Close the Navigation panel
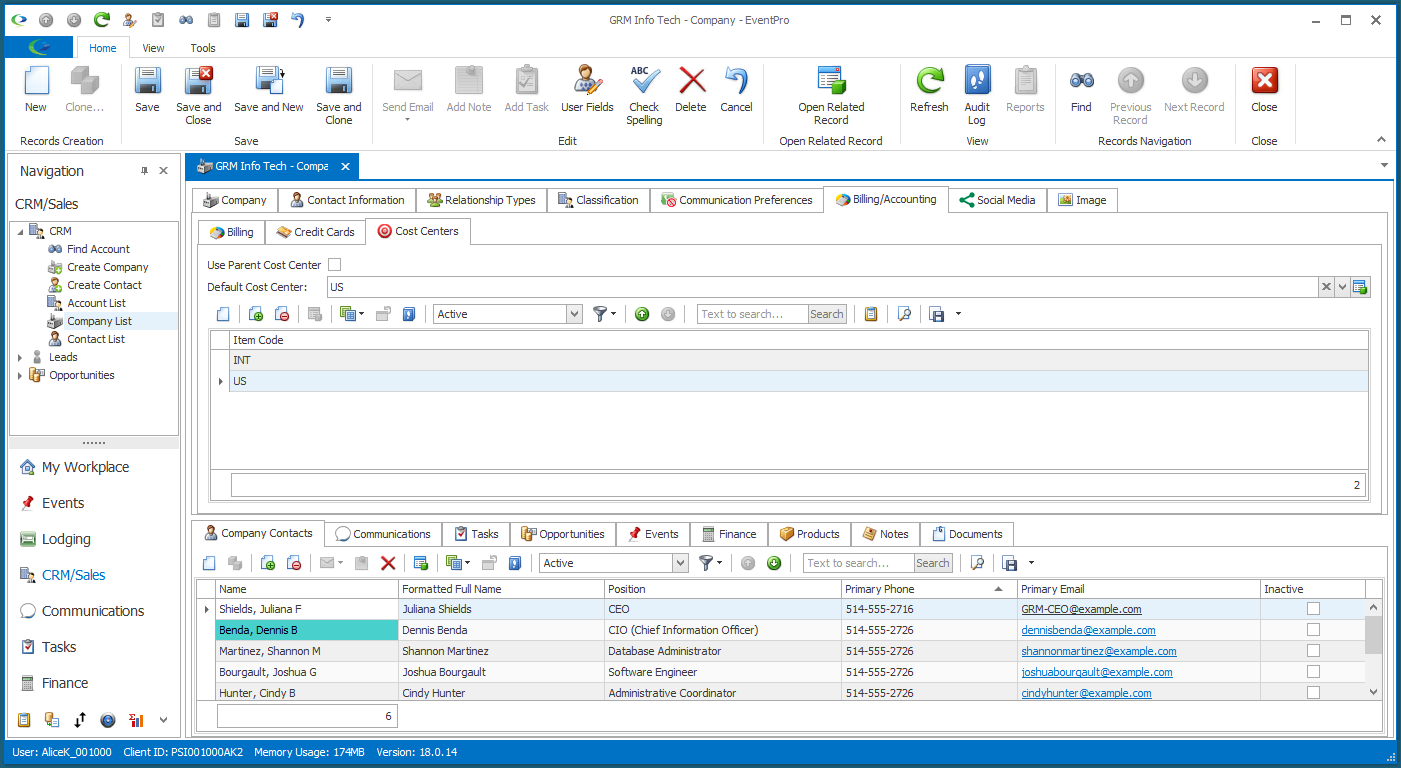 click(x=164, y=171)
